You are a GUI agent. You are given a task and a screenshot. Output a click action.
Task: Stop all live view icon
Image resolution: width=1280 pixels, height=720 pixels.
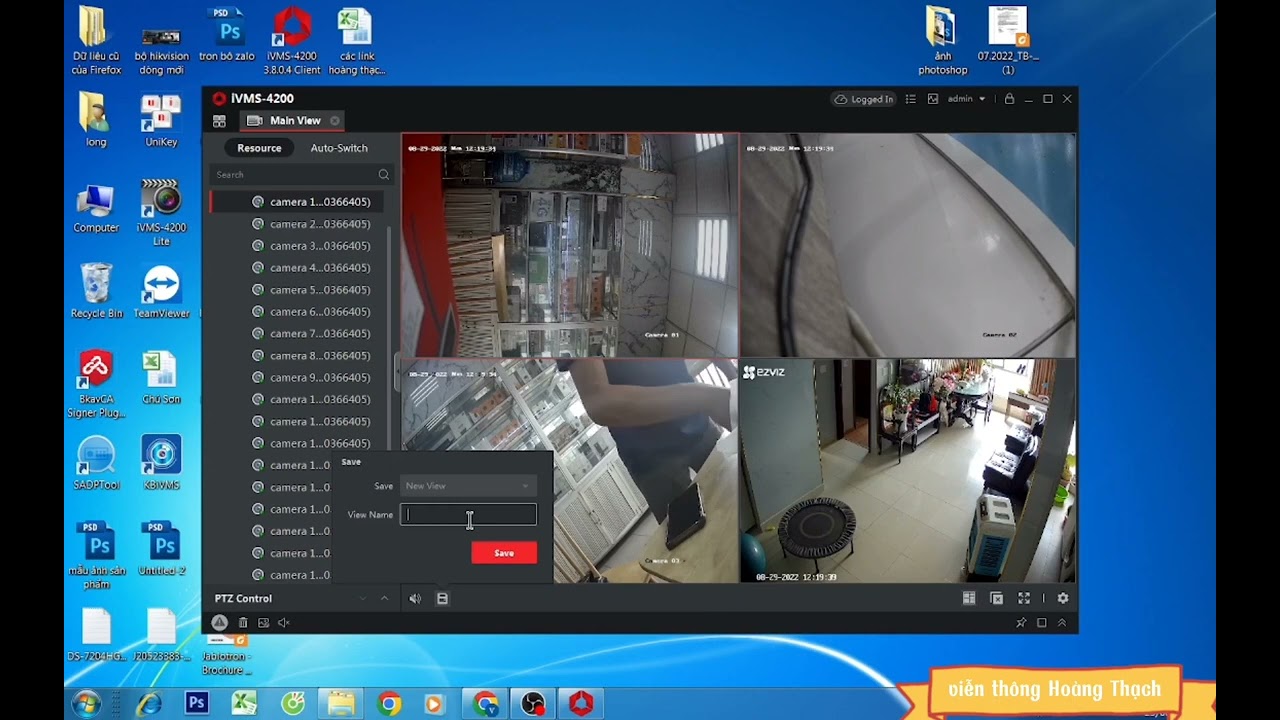pos(996,599)
